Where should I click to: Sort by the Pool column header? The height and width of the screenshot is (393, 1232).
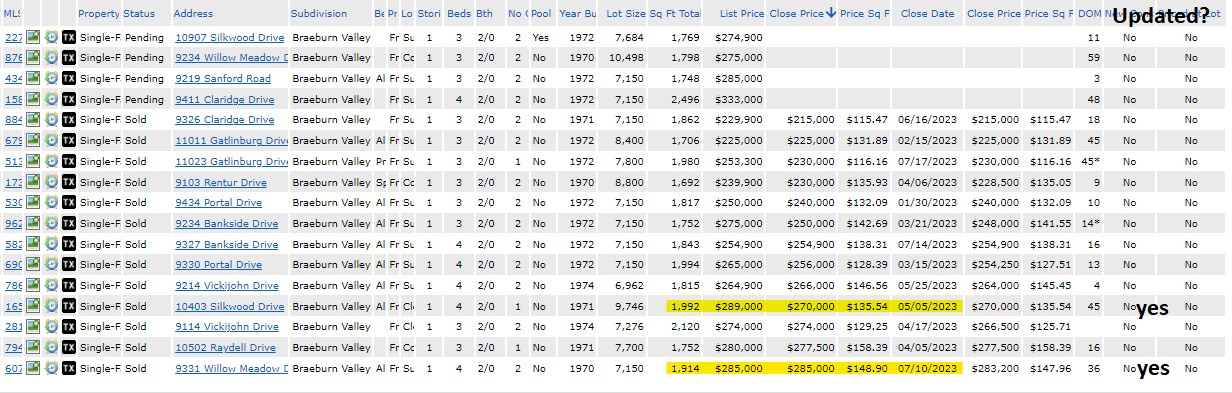(x=541, y=14)
